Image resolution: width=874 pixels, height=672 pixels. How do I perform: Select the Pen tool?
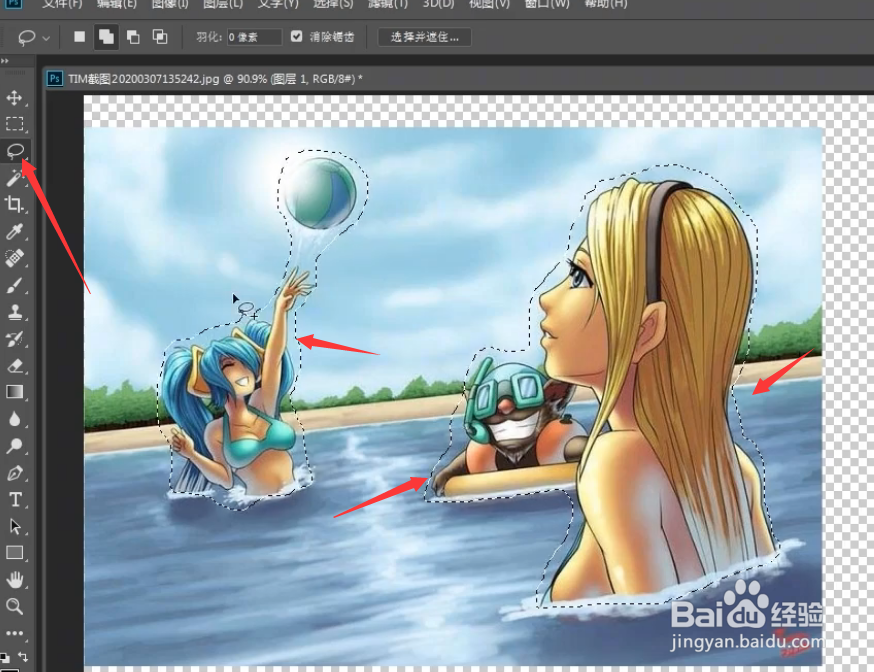(x=14, y=473)
